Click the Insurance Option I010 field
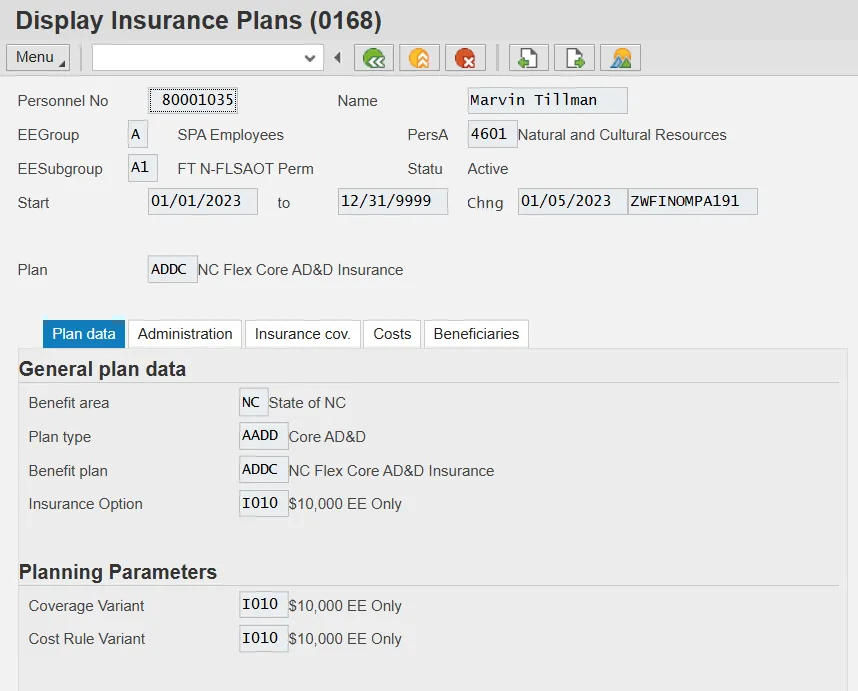The image size is (858, 691). [264, 503]
